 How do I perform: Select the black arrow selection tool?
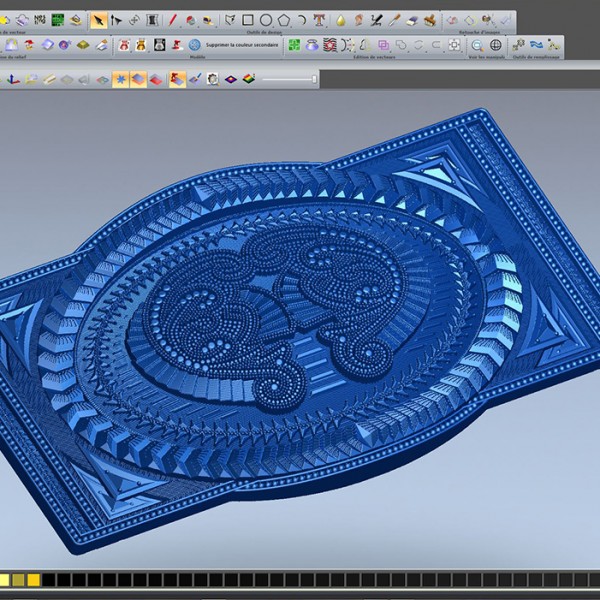(x=98, y=19)
